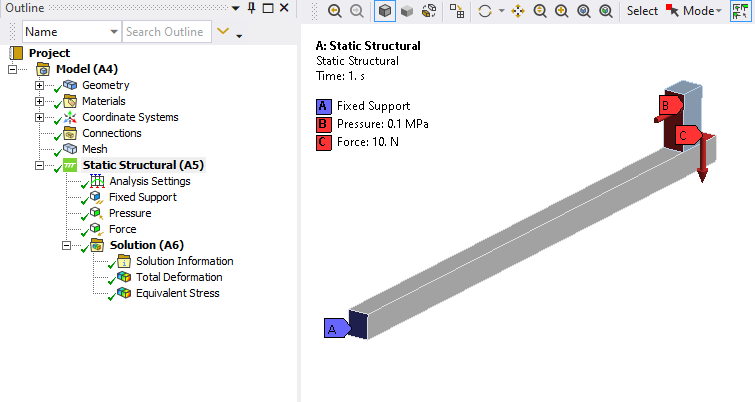Image resolution: width=755 pixels, height=402 pixels.
Task: Click the Analysis Settings grid icon
Action: click(97, 181)
